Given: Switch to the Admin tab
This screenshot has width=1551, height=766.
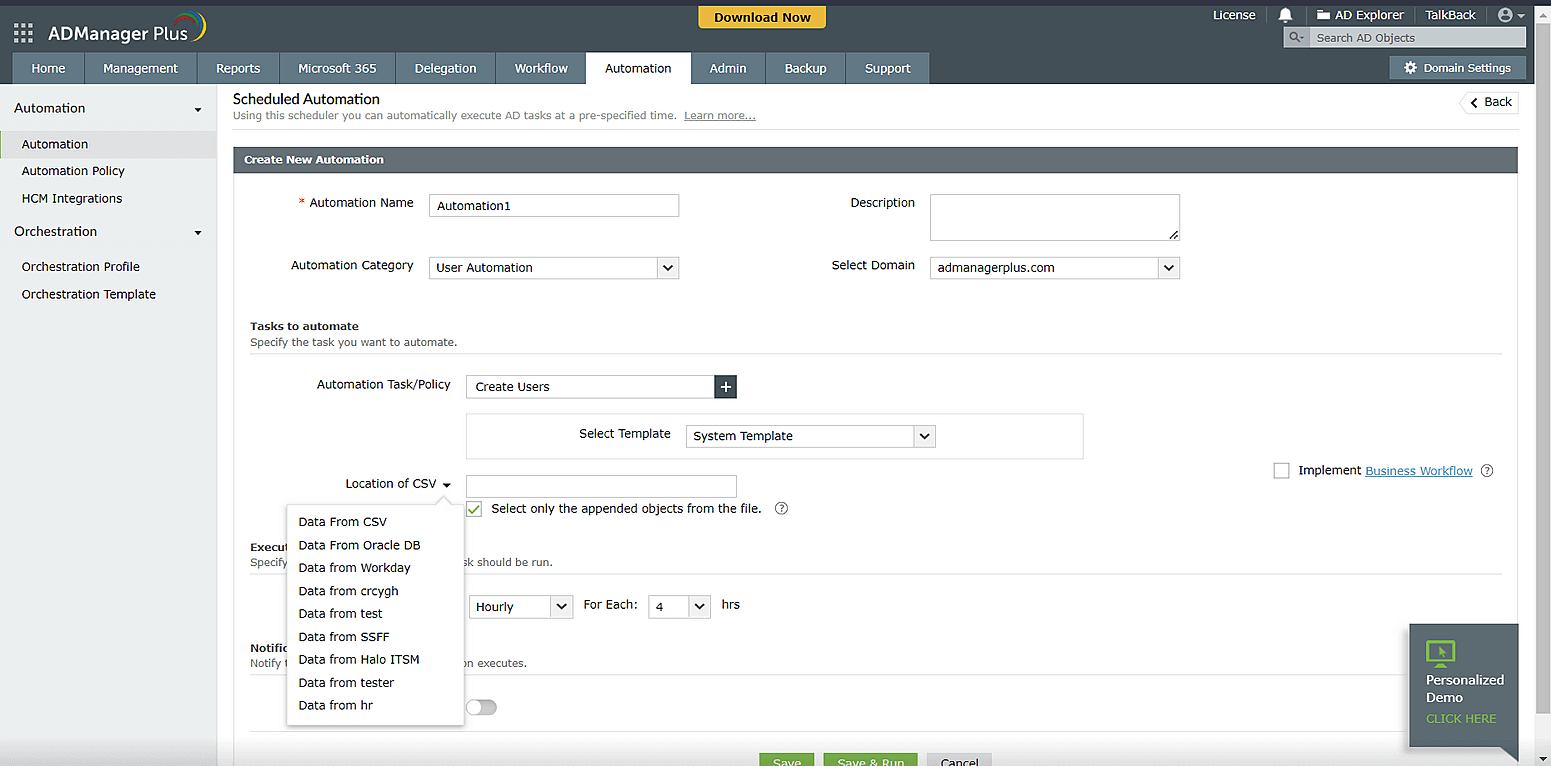Looking at the screenshot, I should 728,68.
